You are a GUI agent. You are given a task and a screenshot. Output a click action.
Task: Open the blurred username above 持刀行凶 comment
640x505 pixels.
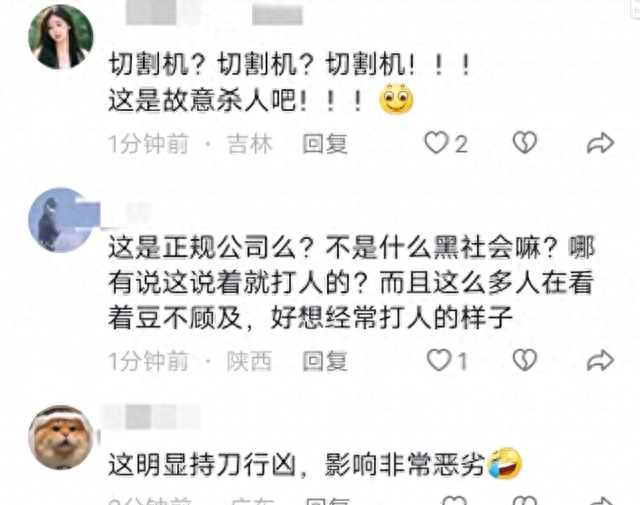click(152, 416)
